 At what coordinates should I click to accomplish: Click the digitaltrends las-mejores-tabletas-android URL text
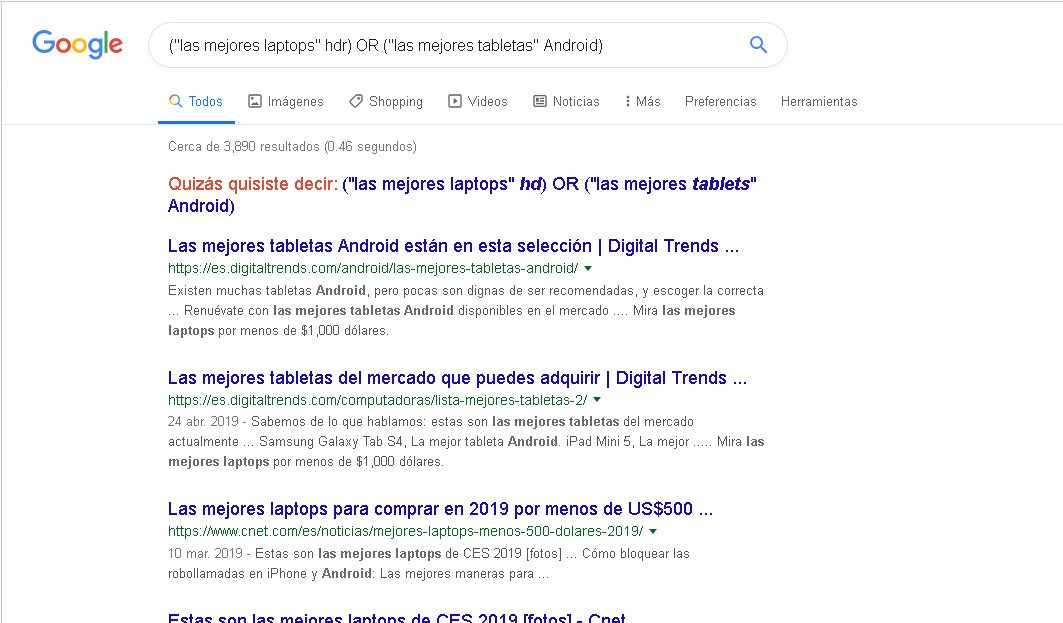[372, 268]
